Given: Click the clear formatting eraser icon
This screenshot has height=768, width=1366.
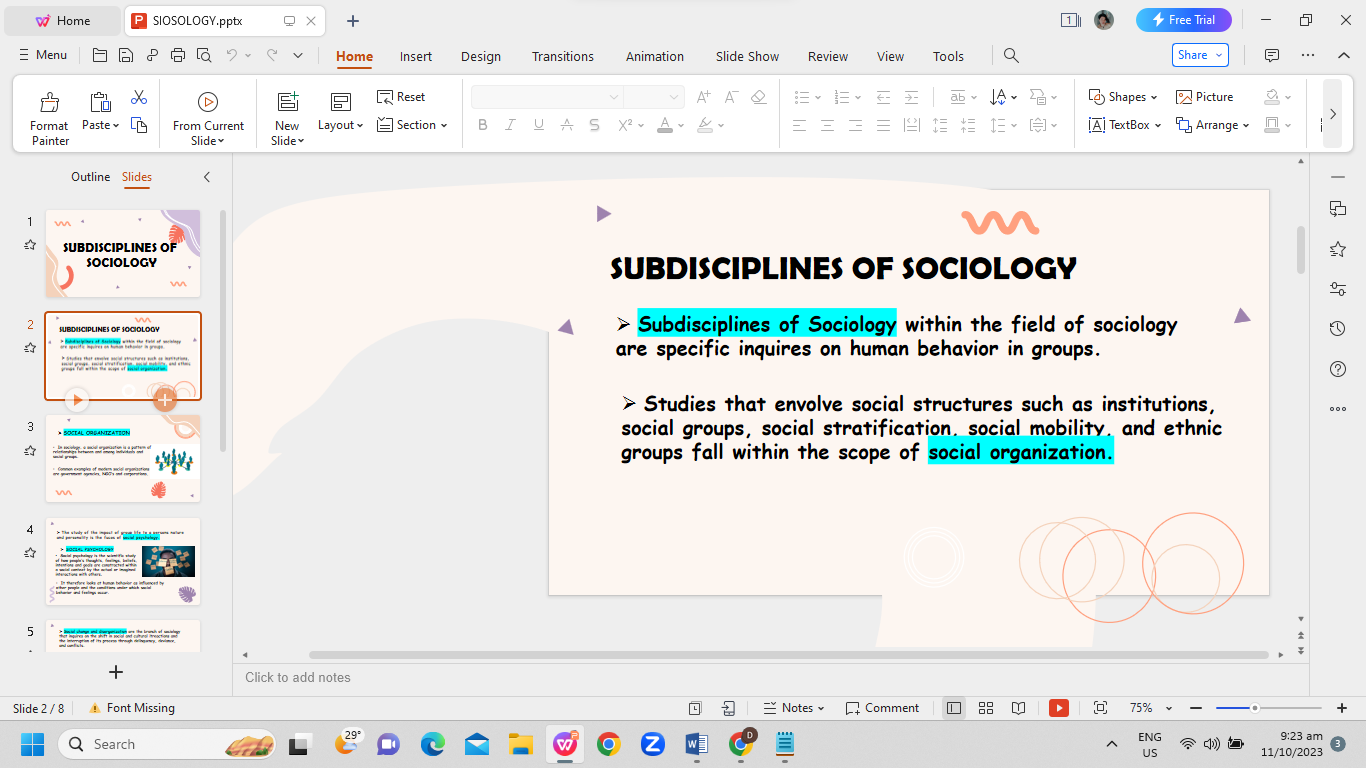Looking at the screenshot, I should pos(758,97).
